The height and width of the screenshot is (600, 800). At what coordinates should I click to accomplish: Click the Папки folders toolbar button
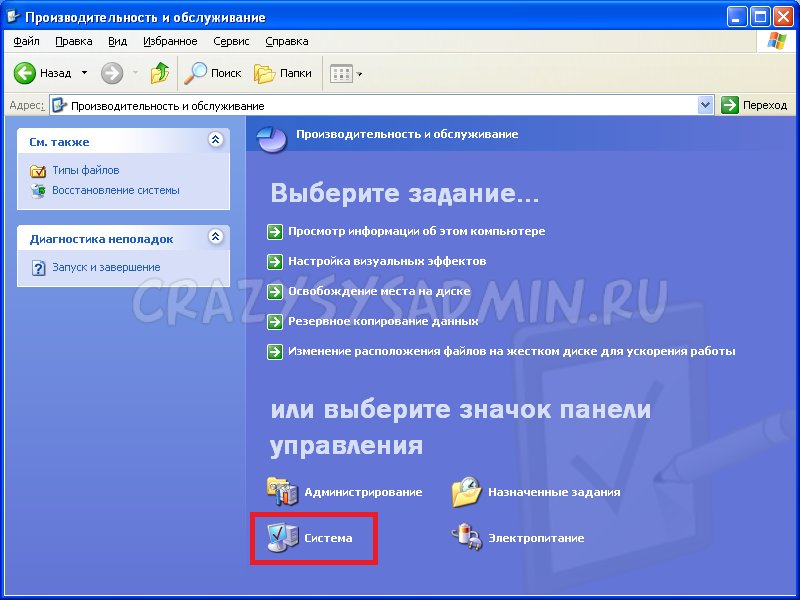pyautogui.click(x=283, y=73)
